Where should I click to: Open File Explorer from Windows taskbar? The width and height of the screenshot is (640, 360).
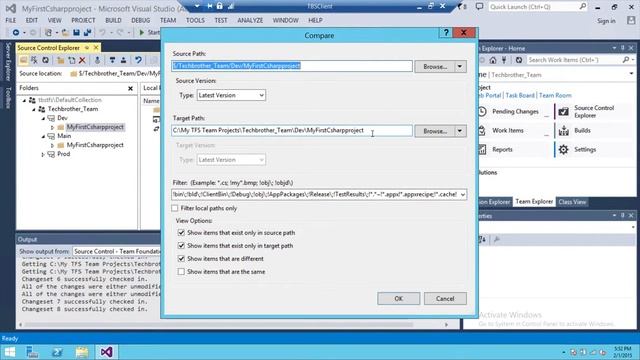point(82,352)
